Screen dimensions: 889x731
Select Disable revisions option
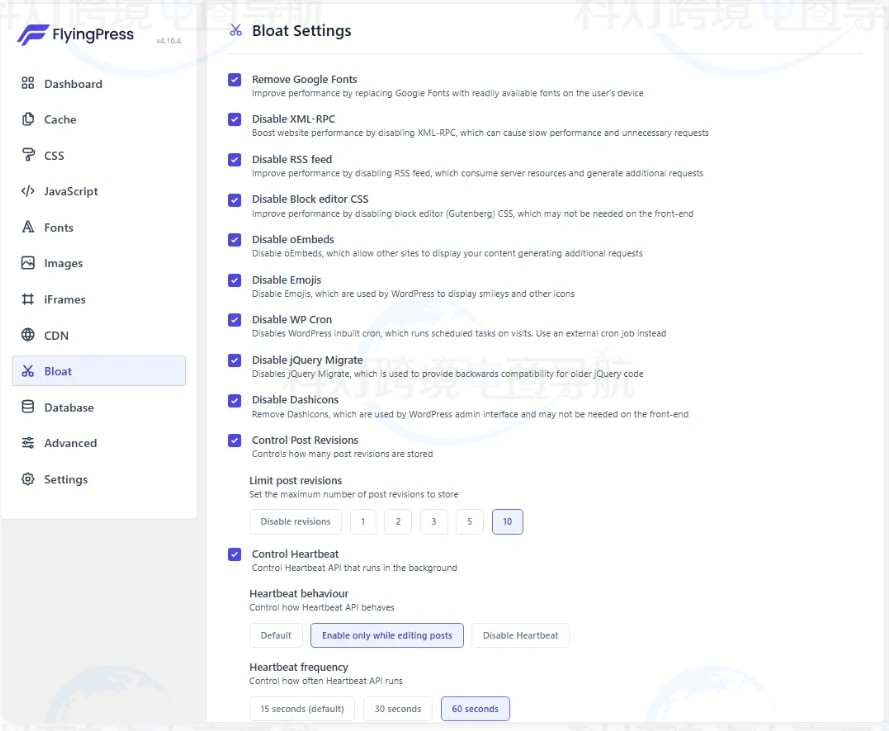(295, 522)
